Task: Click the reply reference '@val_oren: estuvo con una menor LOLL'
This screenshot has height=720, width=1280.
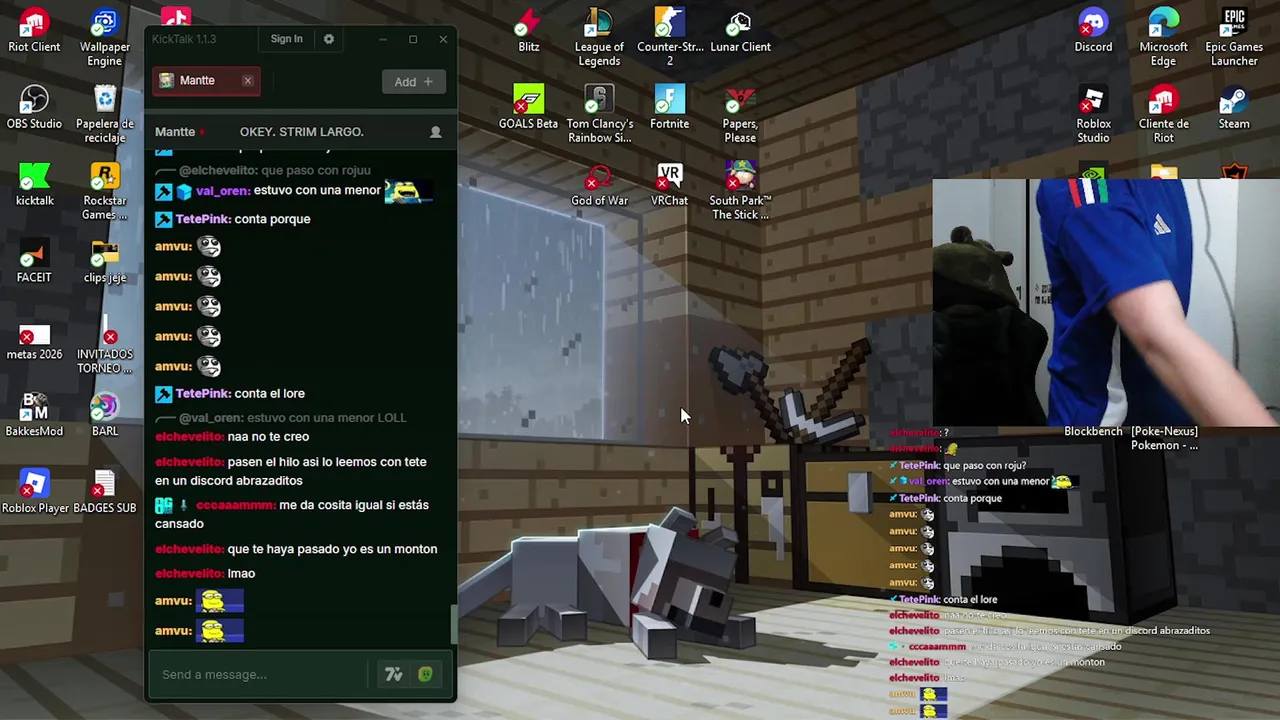Action: [x=293, y=418]
